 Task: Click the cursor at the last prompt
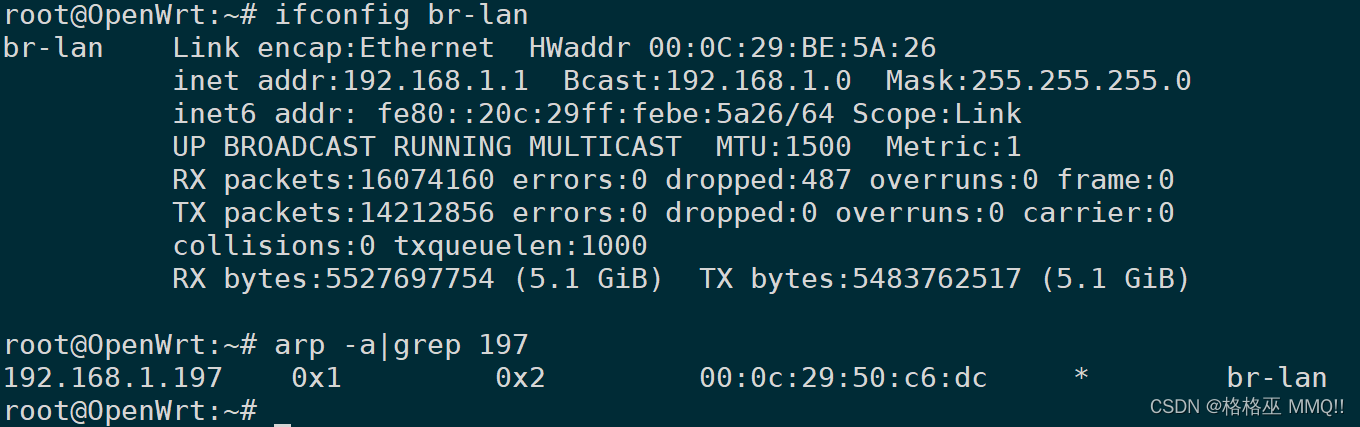coord(283,412)
